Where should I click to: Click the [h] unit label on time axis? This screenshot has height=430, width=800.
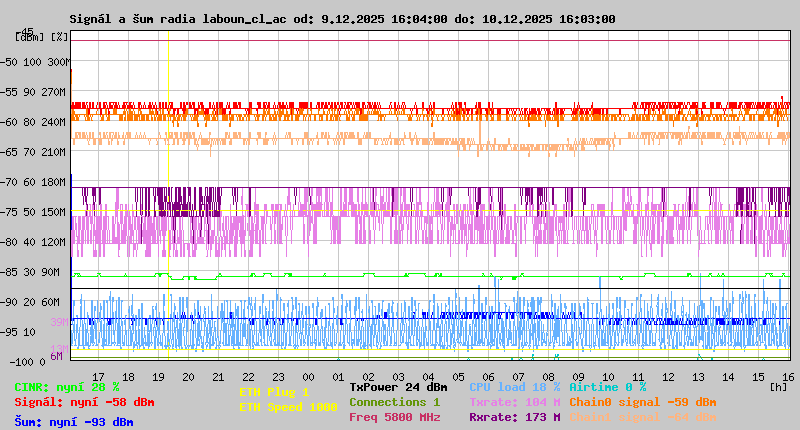(778, 384)
